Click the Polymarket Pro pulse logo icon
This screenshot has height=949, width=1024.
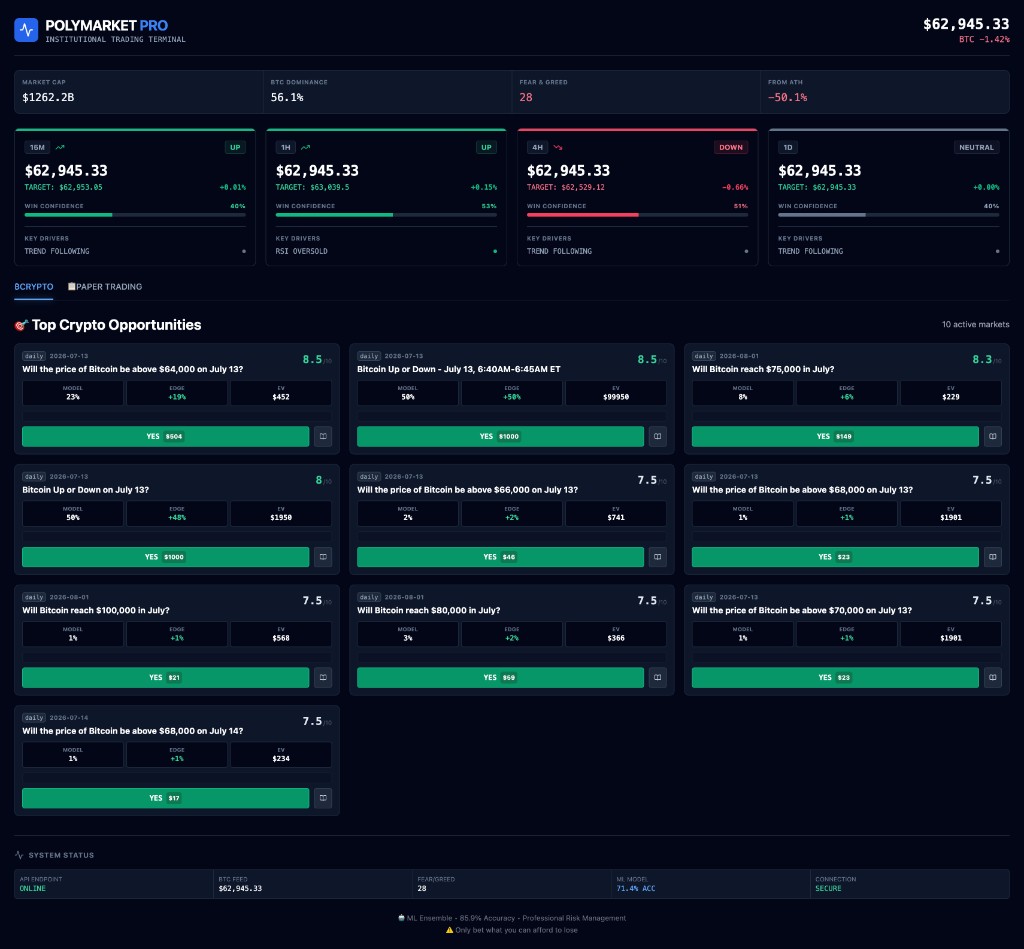point(26,30)
